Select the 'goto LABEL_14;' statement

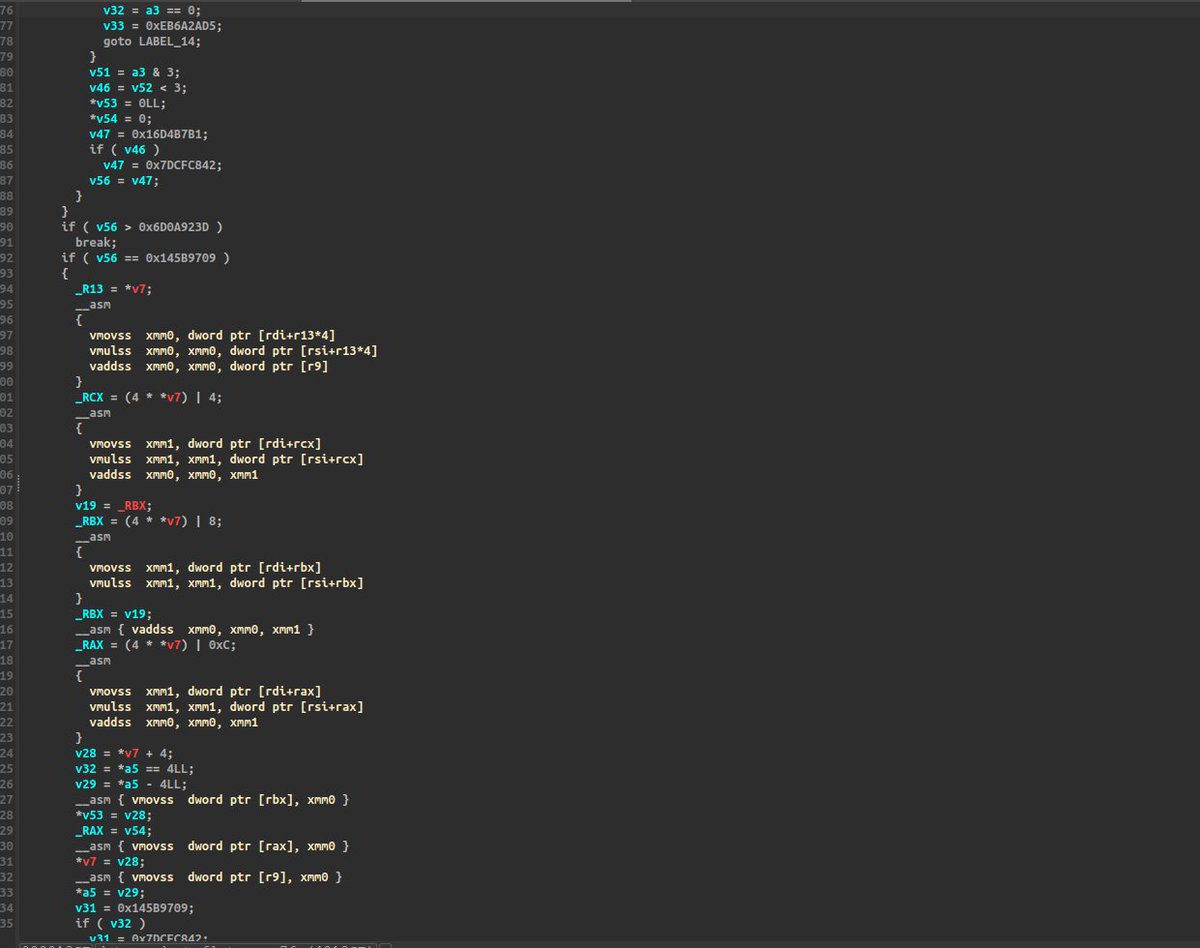pos(151,41)
